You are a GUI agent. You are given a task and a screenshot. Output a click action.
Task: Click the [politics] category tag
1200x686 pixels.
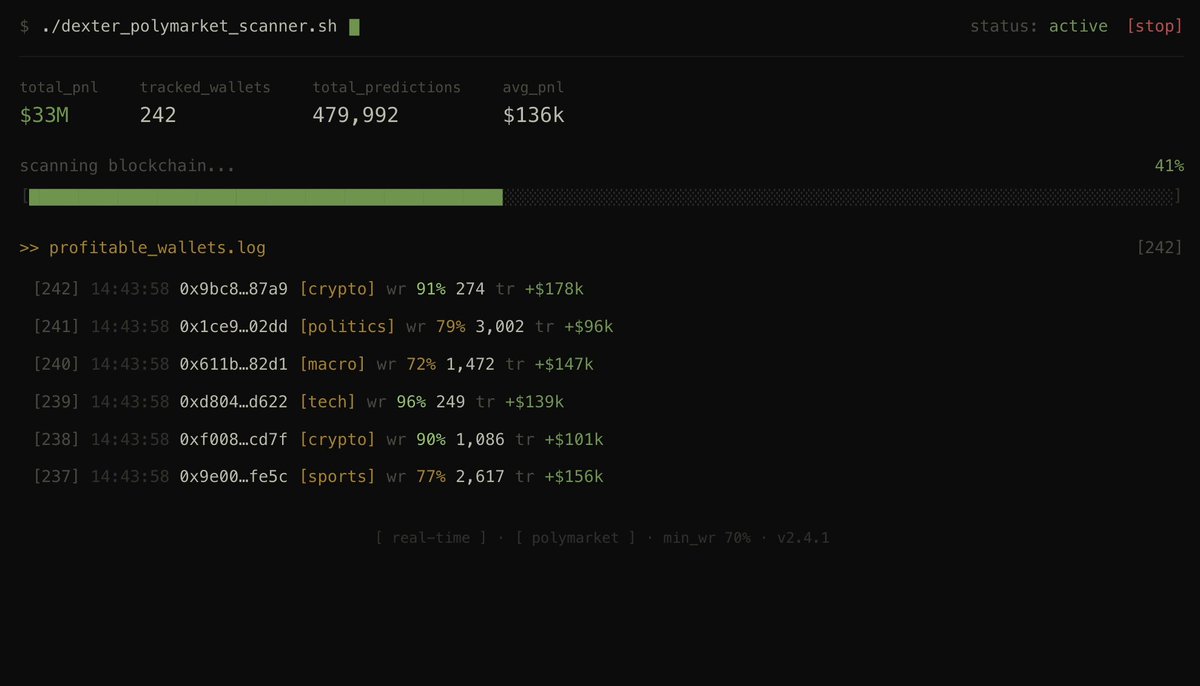[x=347, y=327]
